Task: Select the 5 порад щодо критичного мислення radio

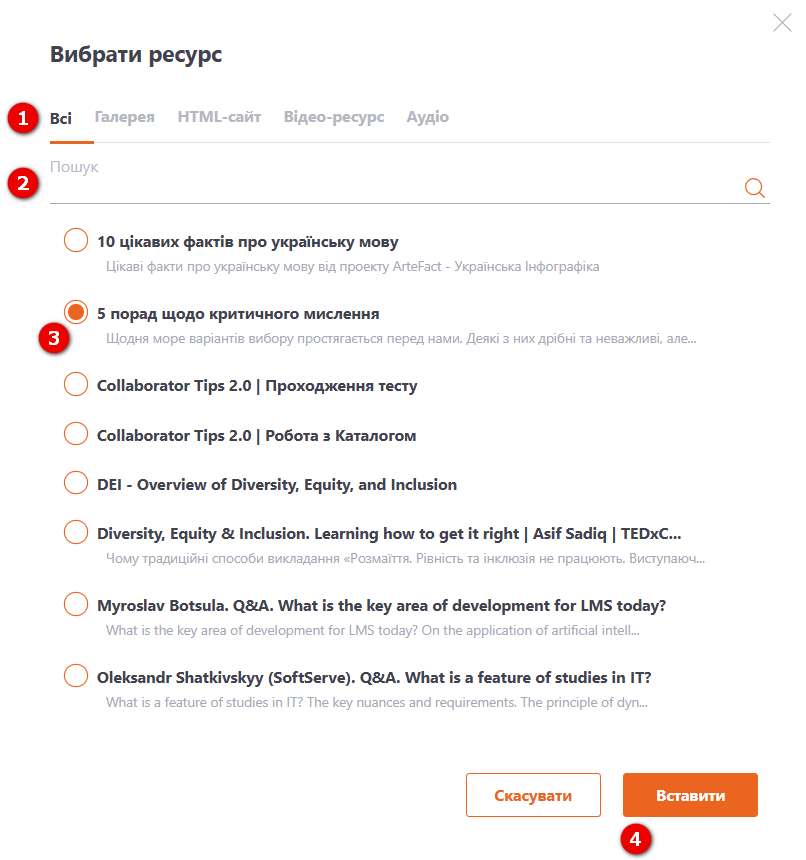Action: click(x=76, y=312)
